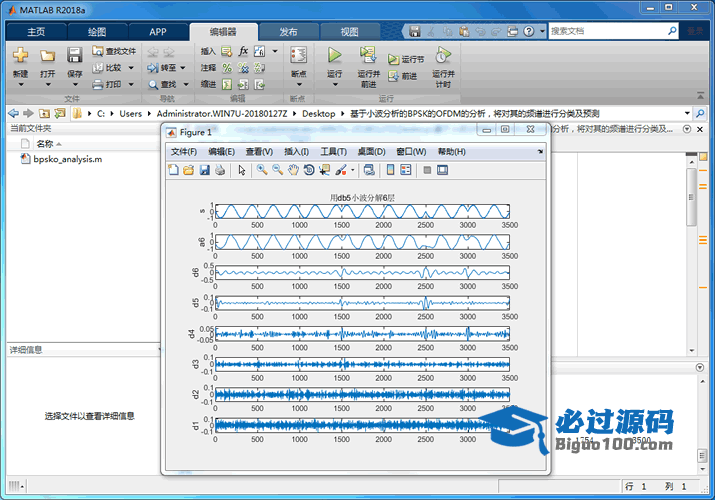Viewport: 715px width, 500px height.
Task: Click Run and Time (运行并计时) icon
Action: point(443,55)
